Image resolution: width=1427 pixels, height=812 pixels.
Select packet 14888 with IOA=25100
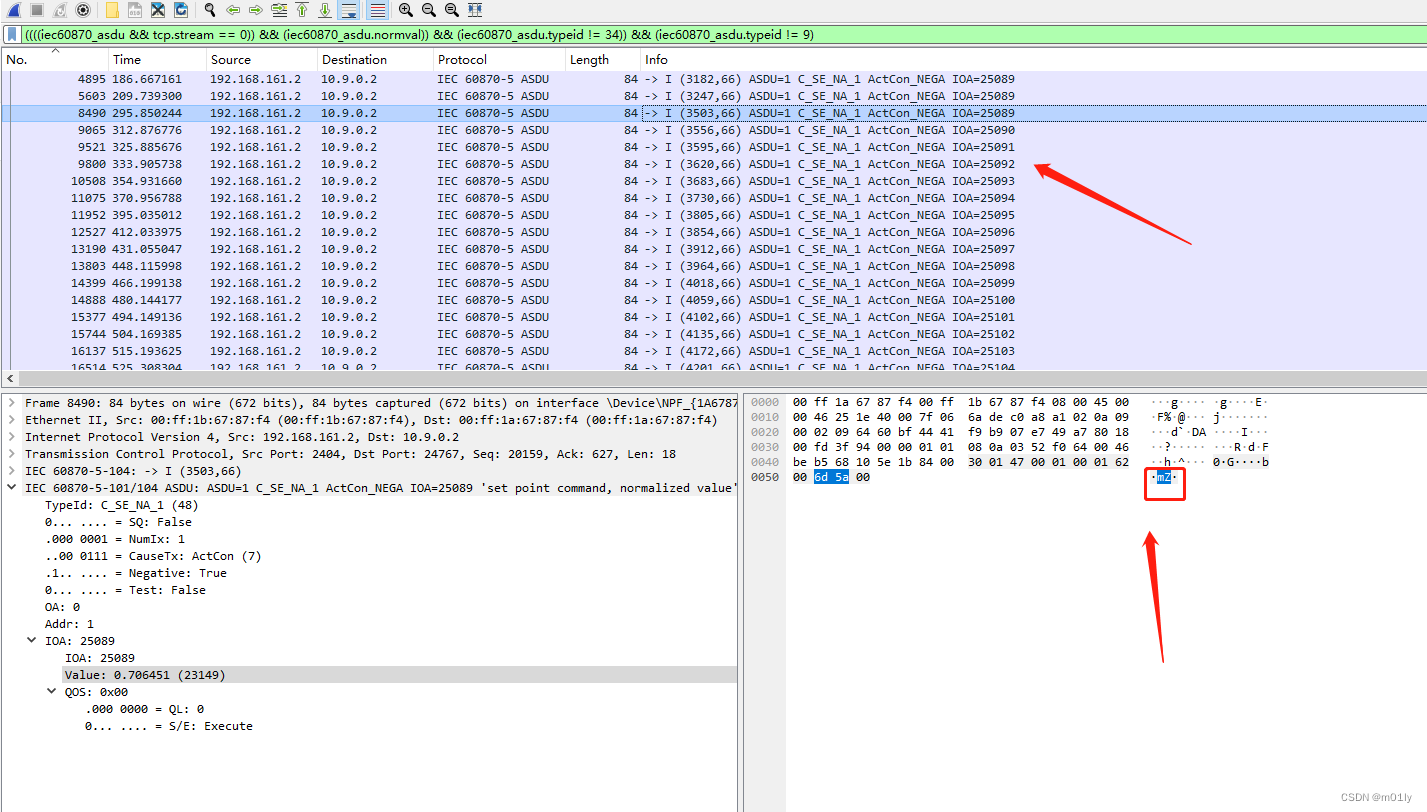pos(714,300)
